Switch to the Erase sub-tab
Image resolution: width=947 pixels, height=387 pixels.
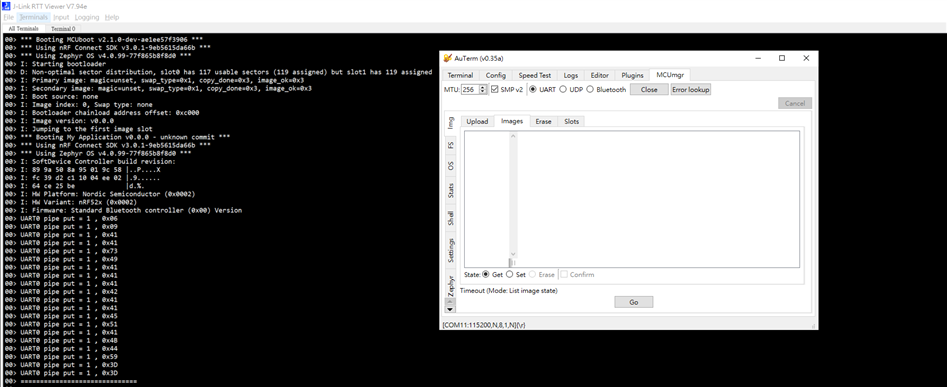pos(544,121)
